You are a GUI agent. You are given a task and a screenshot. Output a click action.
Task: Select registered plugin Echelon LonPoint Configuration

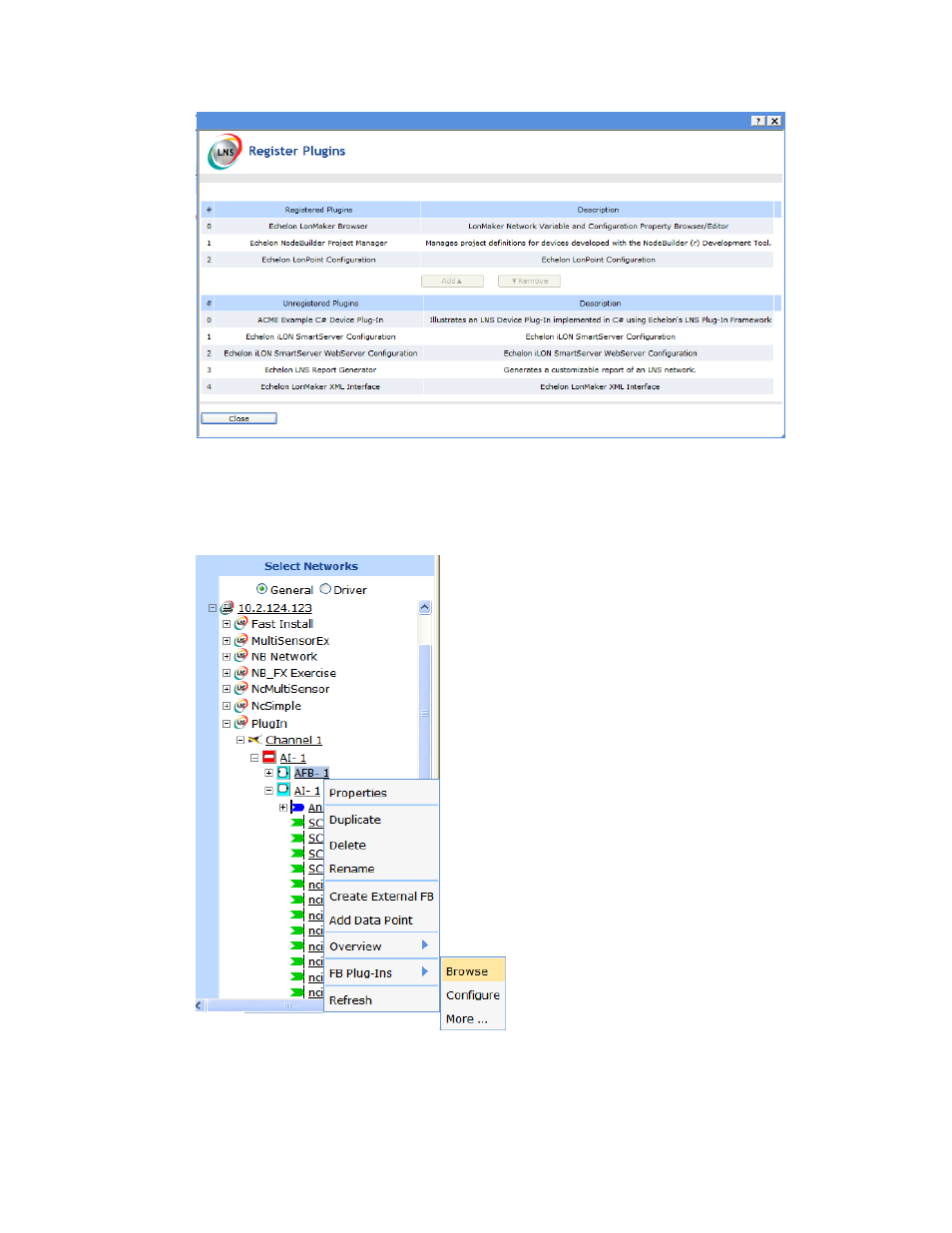coord(318,260)
